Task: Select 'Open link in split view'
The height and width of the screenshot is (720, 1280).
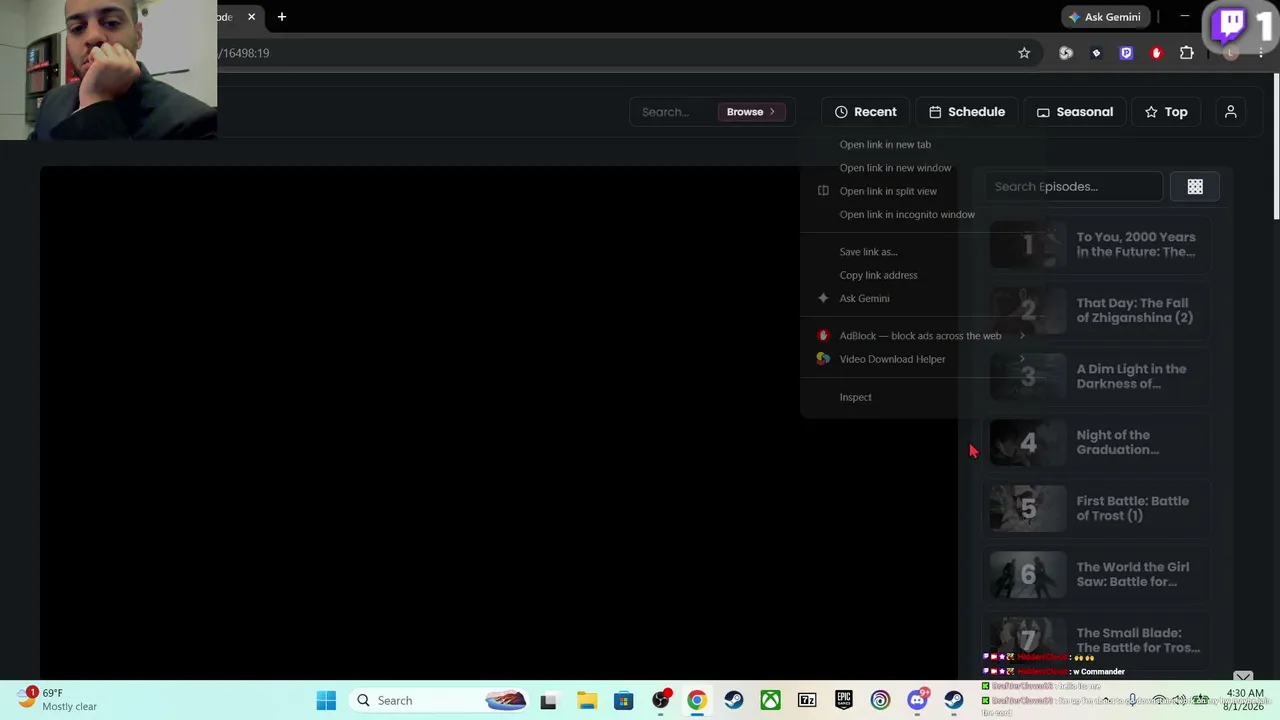Action: tap(888, 191)
